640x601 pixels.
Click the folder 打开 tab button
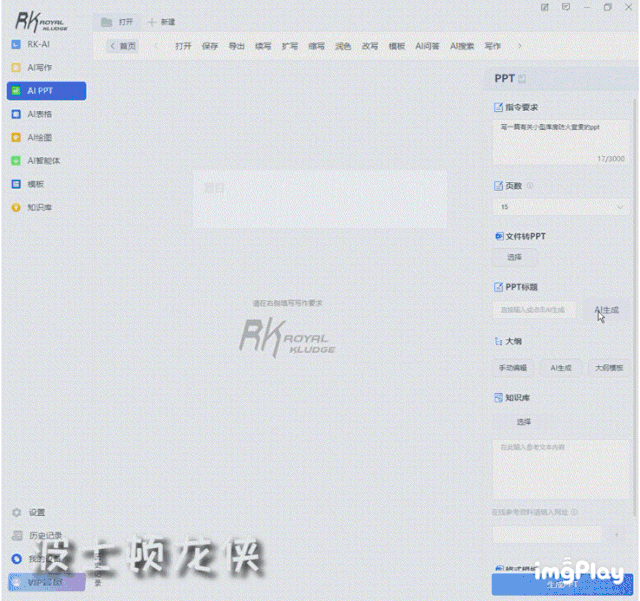coord(117,22)
